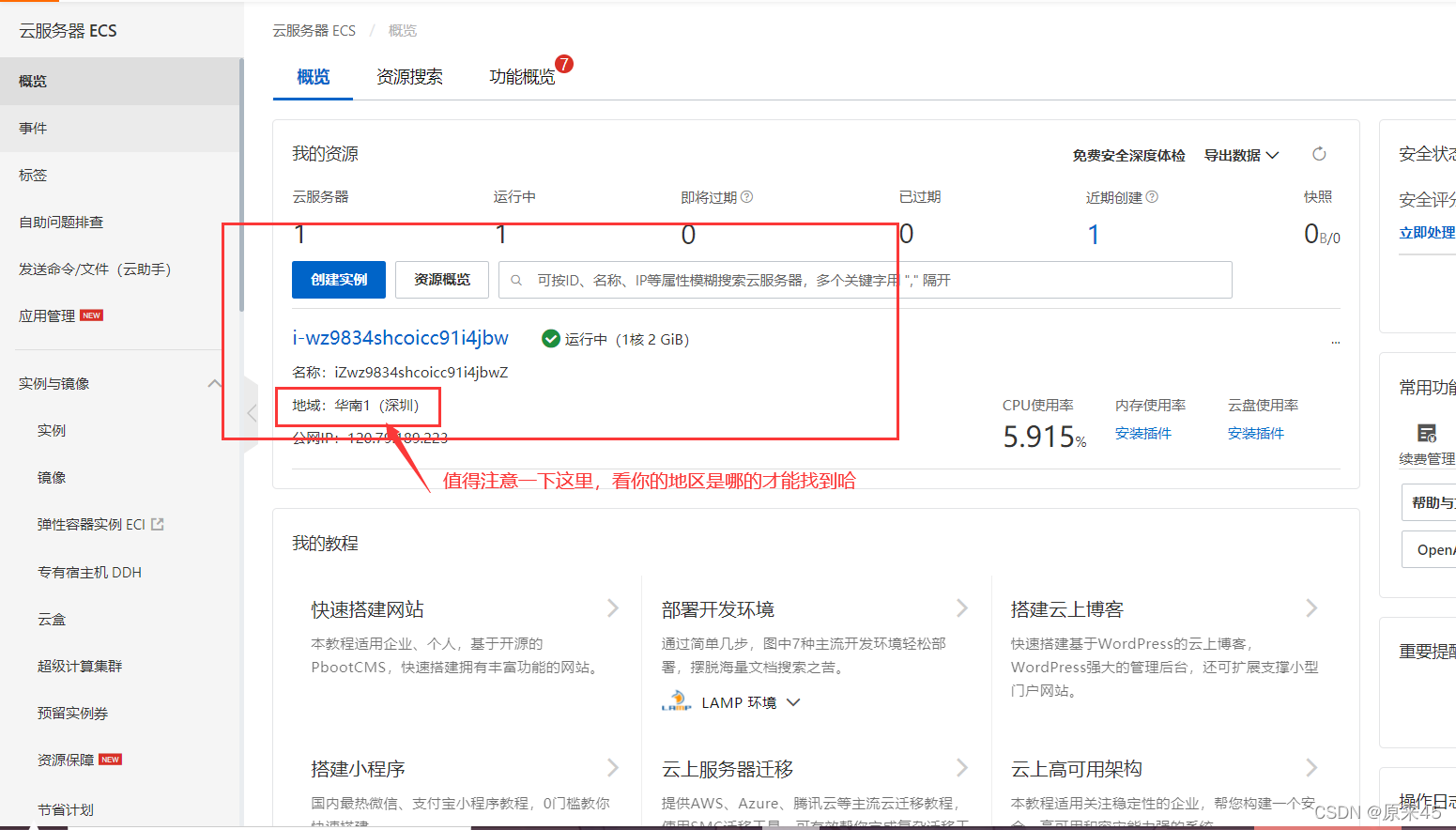1456x830 pixels.
Task: Click 安装插件 under 内存使用率
Action: (x=1143, y=434)
